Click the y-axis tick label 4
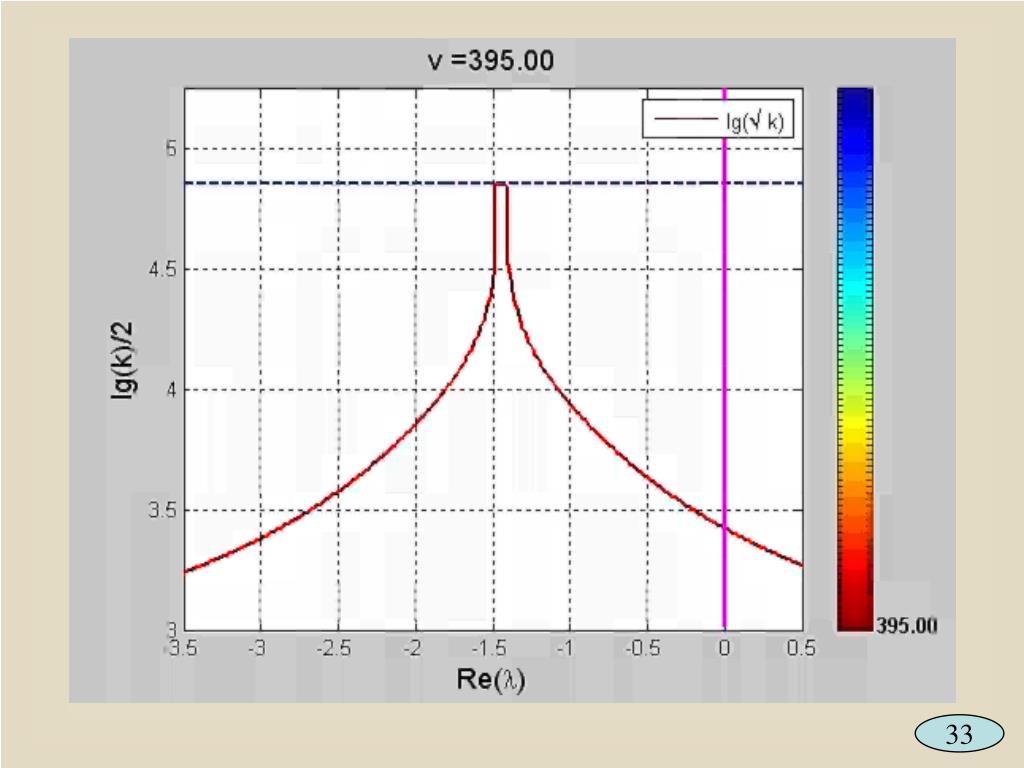Viewport: 1024px width, 768px height. point(171,390)
